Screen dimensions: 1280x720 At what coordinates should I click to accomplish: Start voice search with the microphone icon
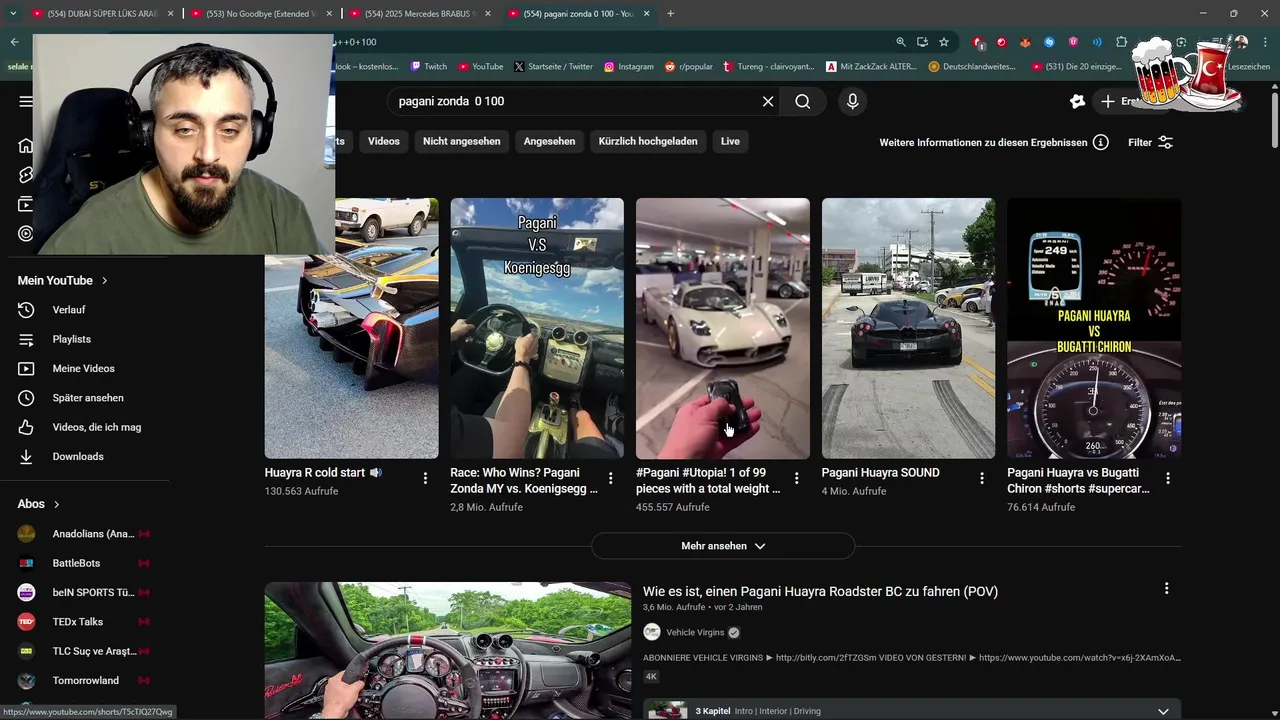coord(852,101)
